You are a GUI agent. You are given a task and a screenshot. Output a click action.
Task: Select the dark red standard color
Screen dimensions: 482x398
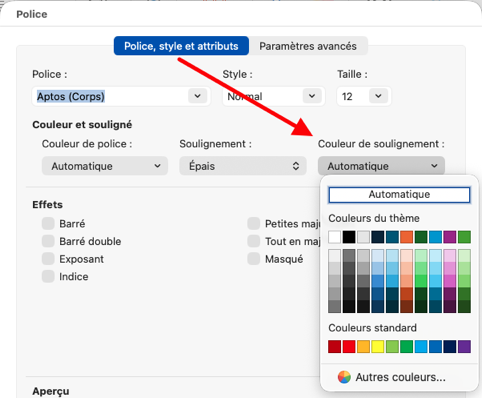pos(334,347)
